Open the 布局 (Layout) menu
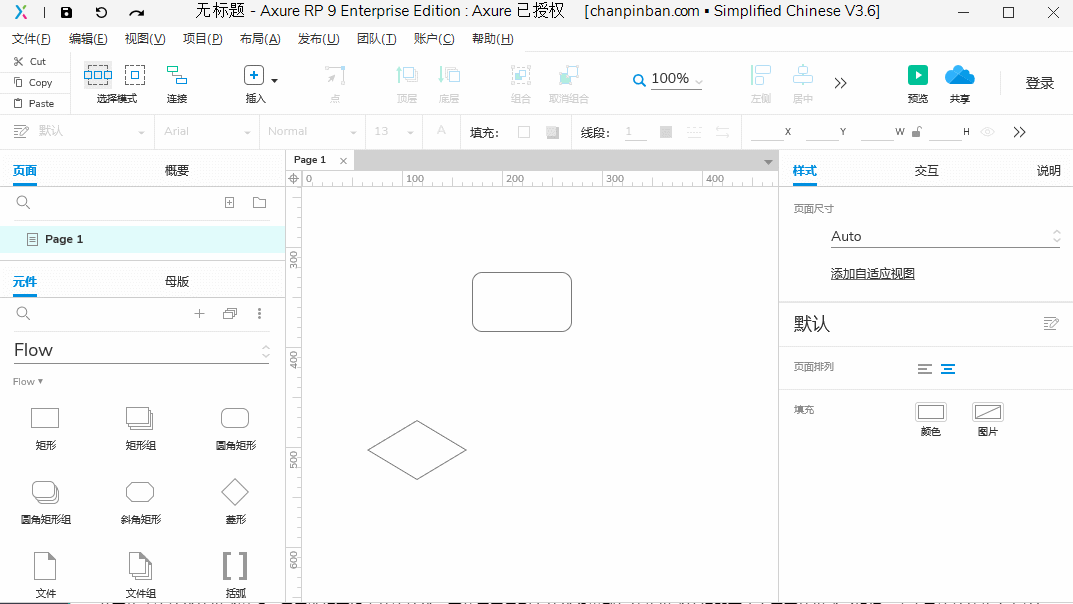The height and width of the screenshot is (604, 1073). 259,39
